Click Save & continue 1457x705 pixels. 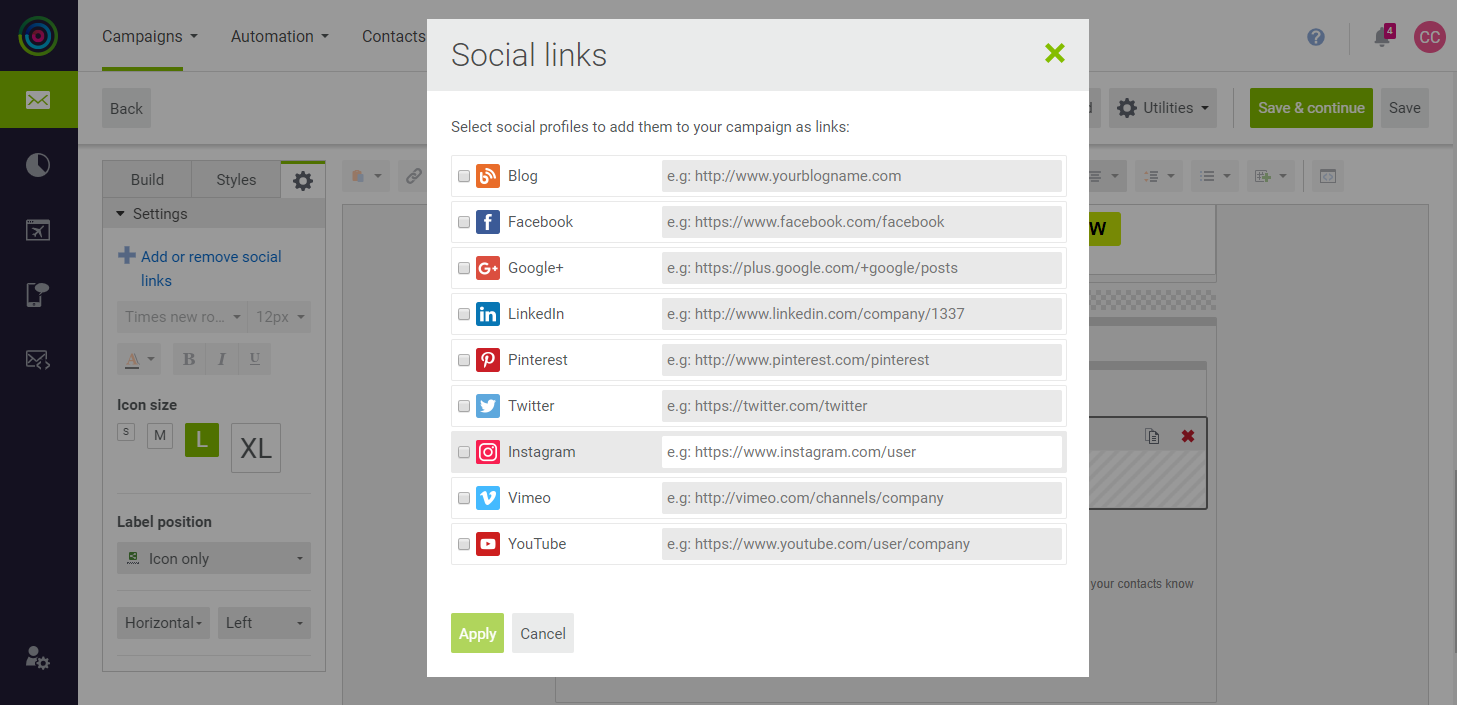click(x=1311, y=108)
